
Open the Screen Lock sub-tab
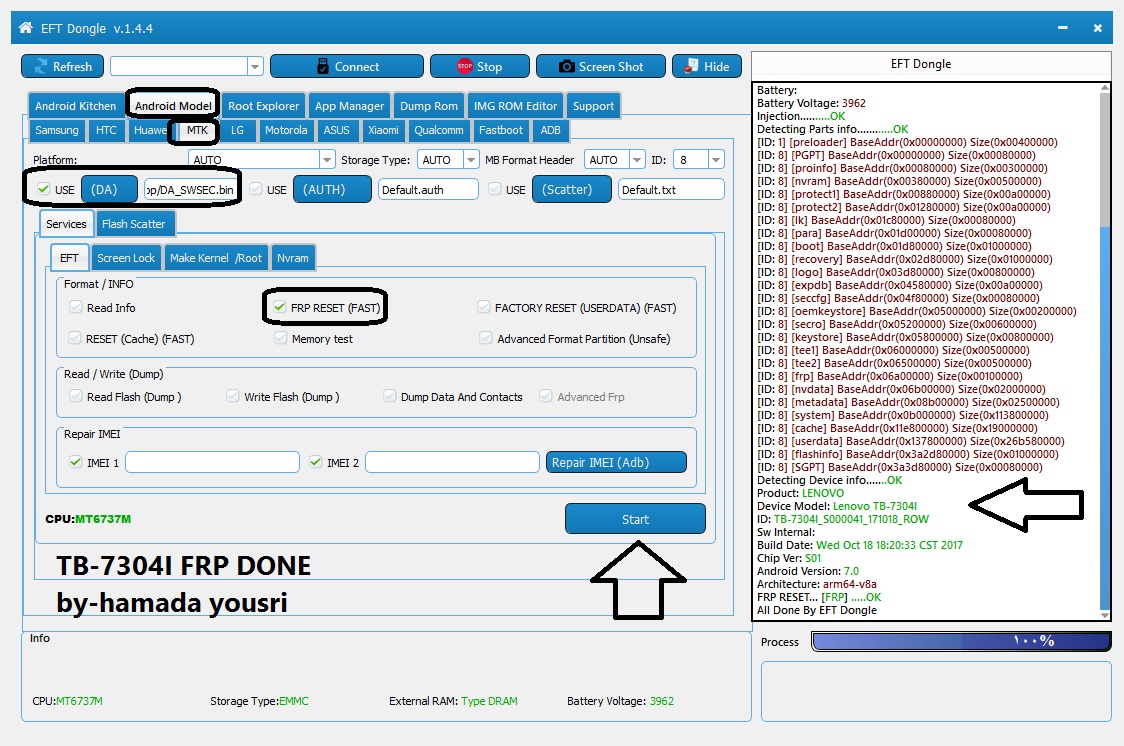(x=125, y=258)
